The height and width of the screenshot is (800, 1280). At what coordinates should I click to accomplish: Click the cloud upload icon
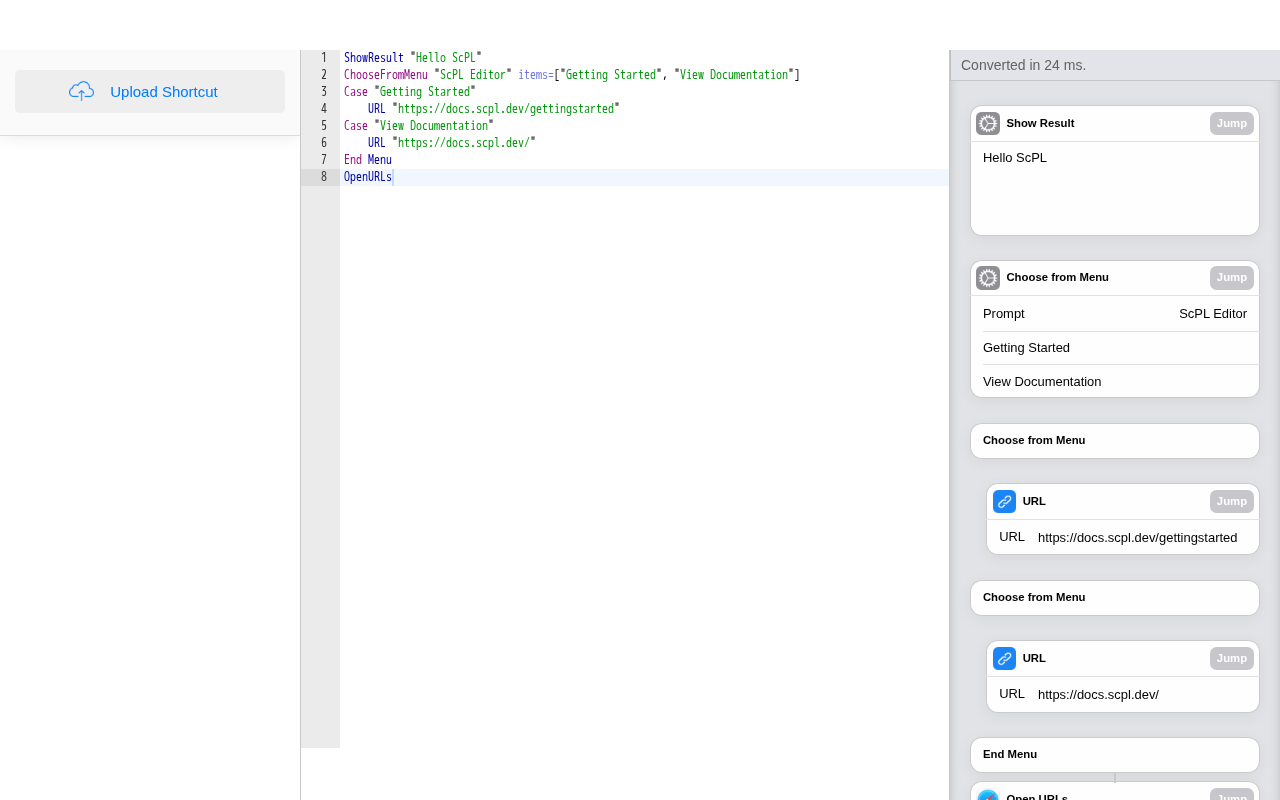[81, 91]
